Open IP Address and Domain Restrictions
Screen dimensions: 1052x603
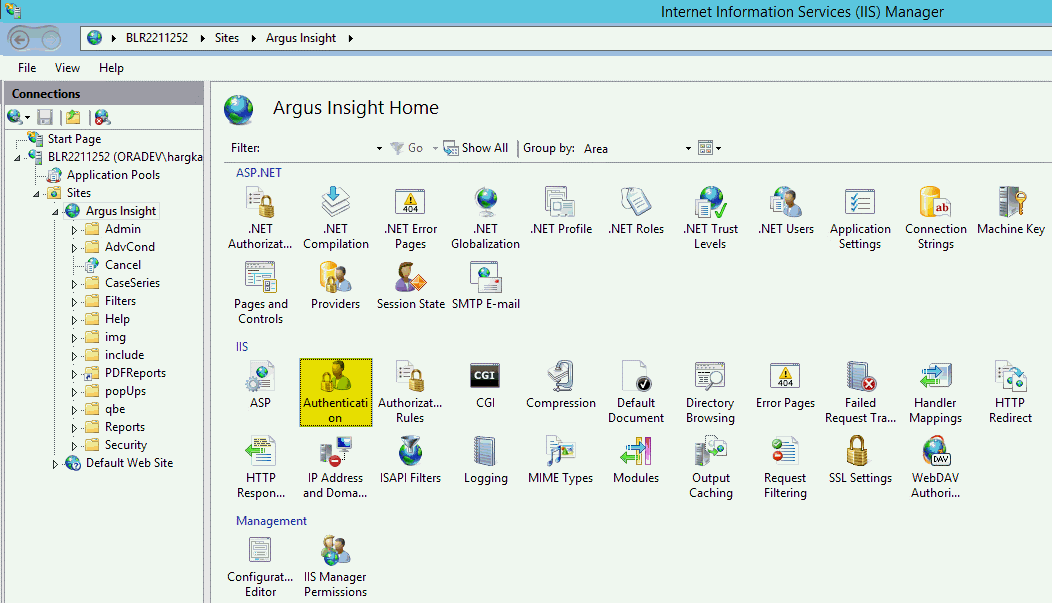[335, 467]
